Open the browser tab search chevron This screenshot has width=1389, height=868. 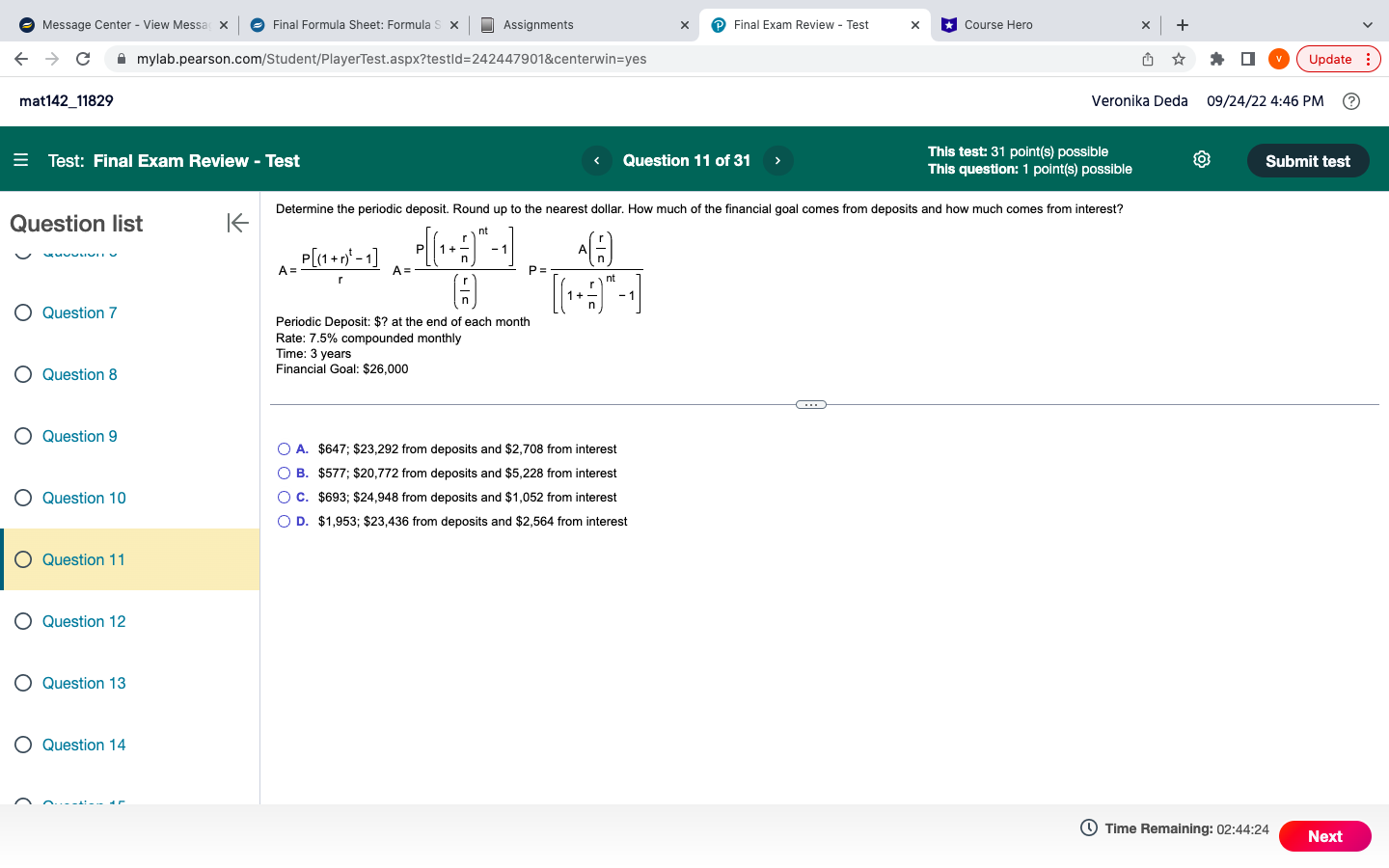pyautogui.click(x=1367, y=24)
